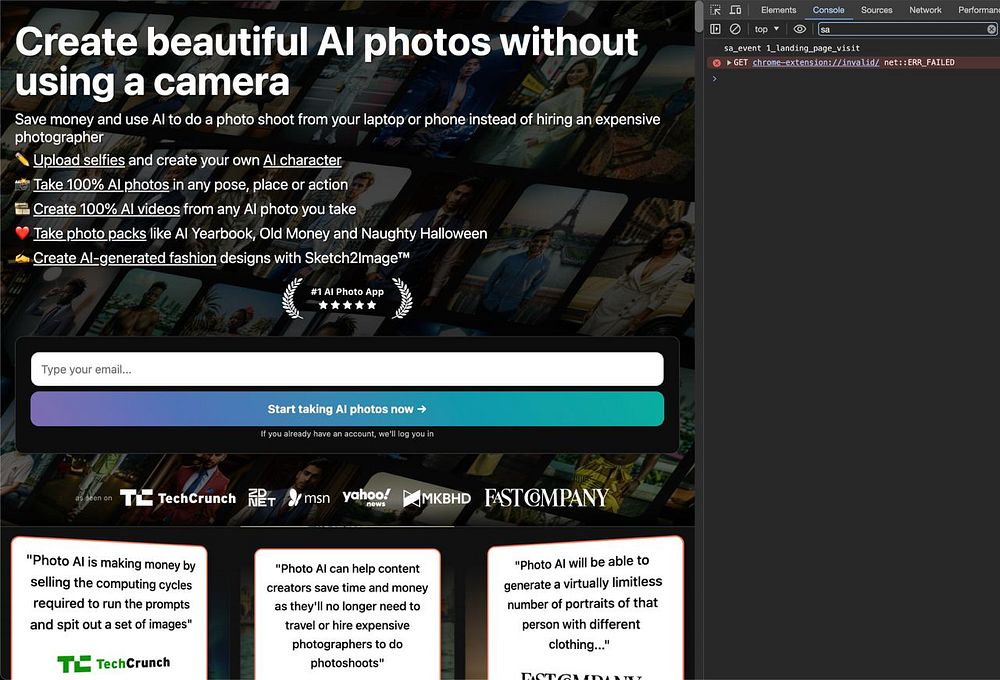Click the red error icon beside GET

click(x=716, y=63)
